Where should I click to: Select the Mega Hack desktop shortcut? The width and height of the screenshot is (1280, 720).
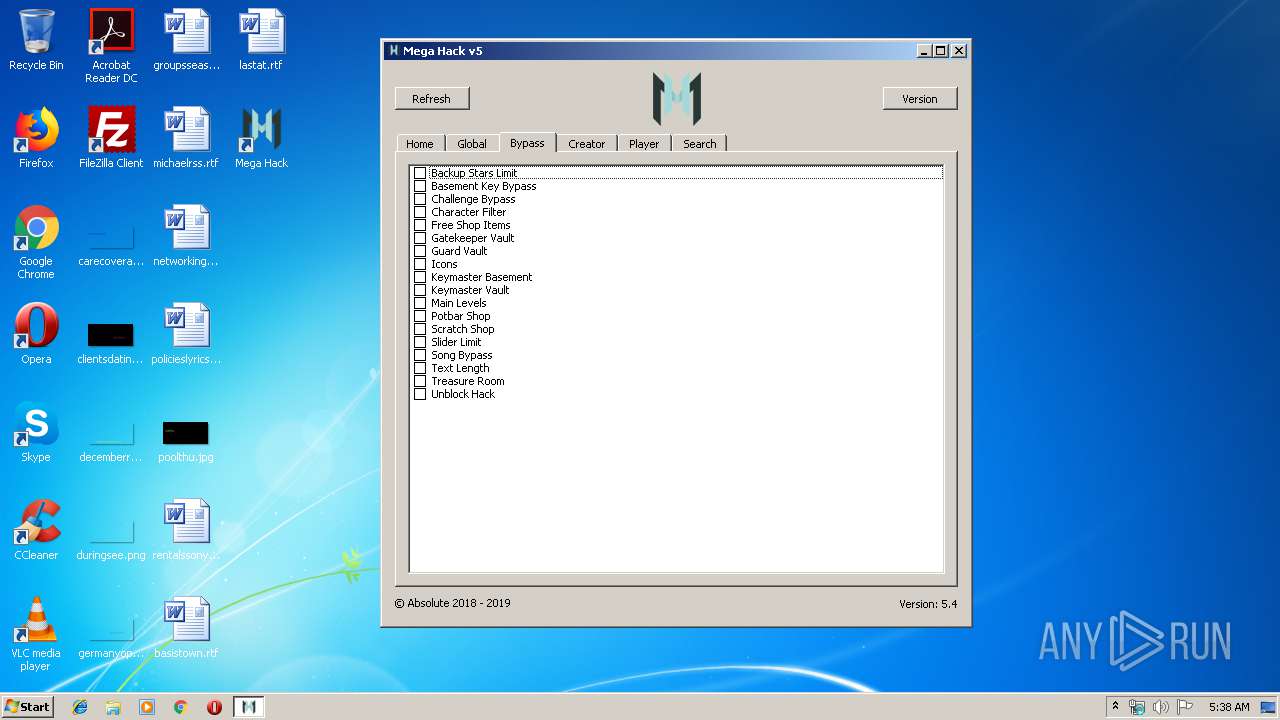click(261, 138)
